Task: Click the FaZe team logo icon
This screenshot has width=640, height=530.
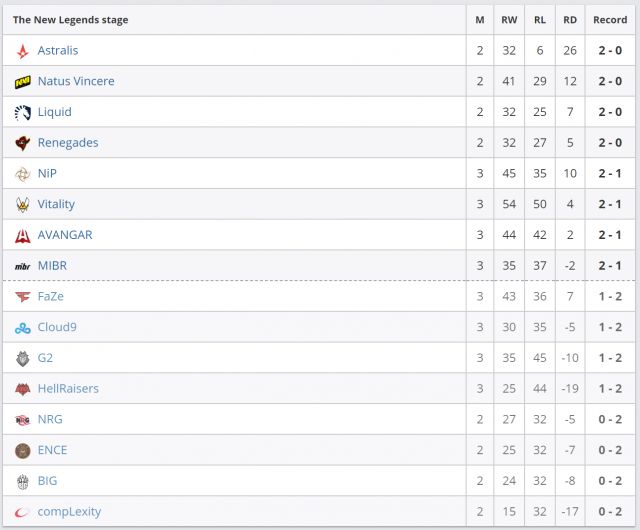Action: click(23, 297)
